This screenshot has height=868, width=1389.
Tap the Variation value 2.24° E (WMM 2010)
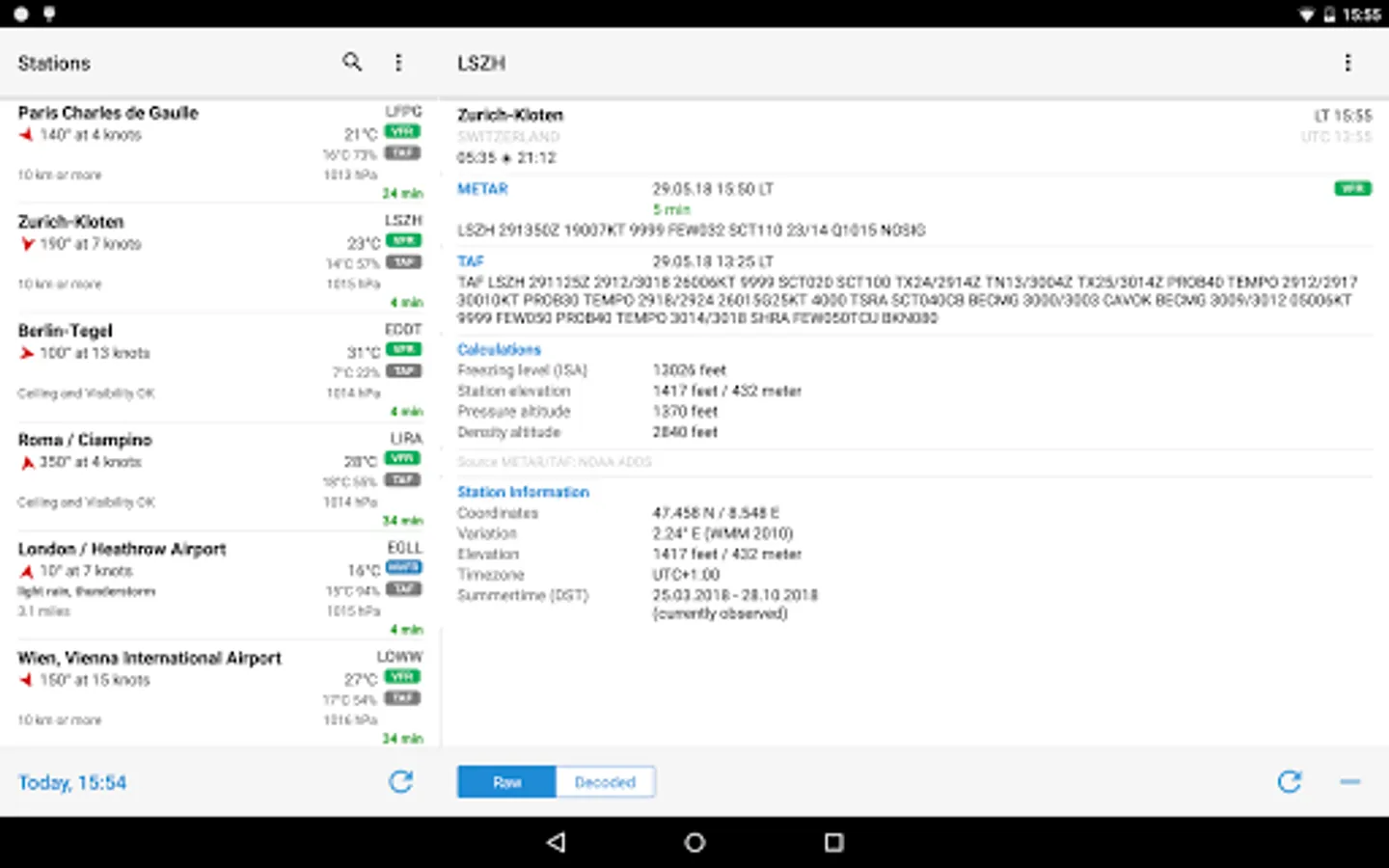coord(722,533)
